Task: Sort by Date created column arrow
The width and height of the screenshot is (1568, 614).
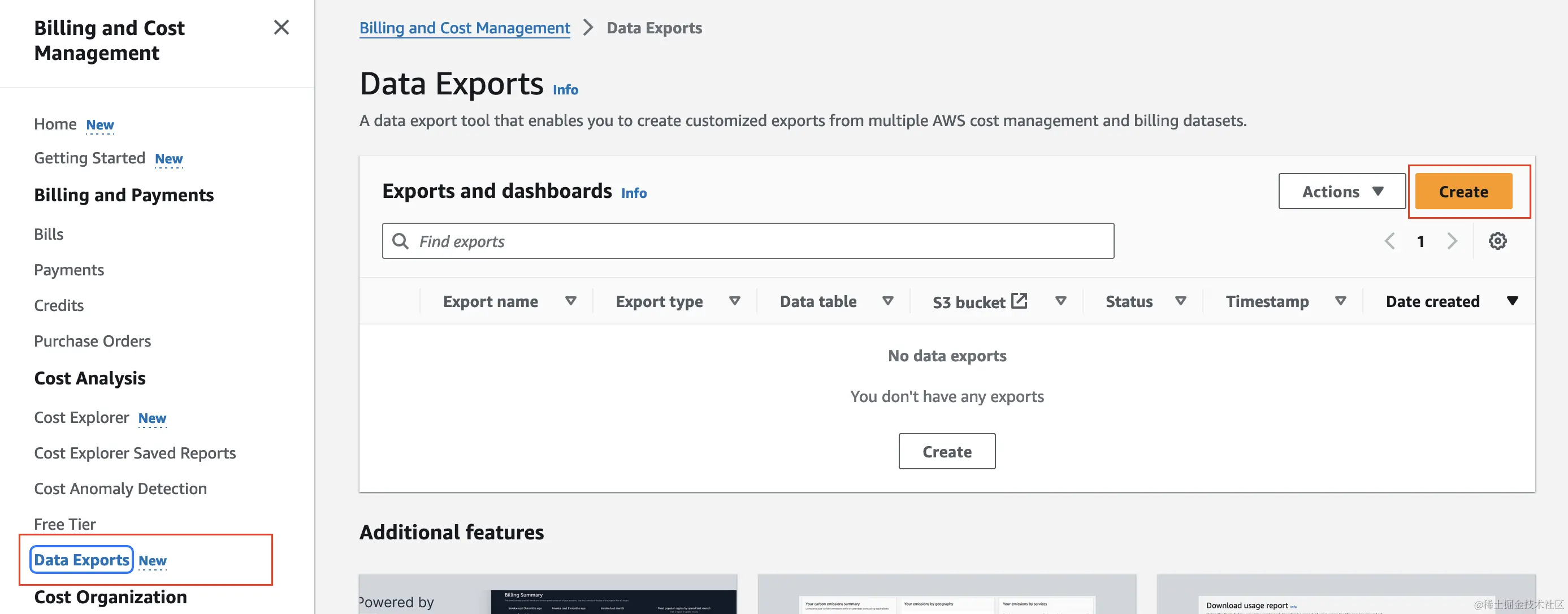Action: [x=1512, y=301]
